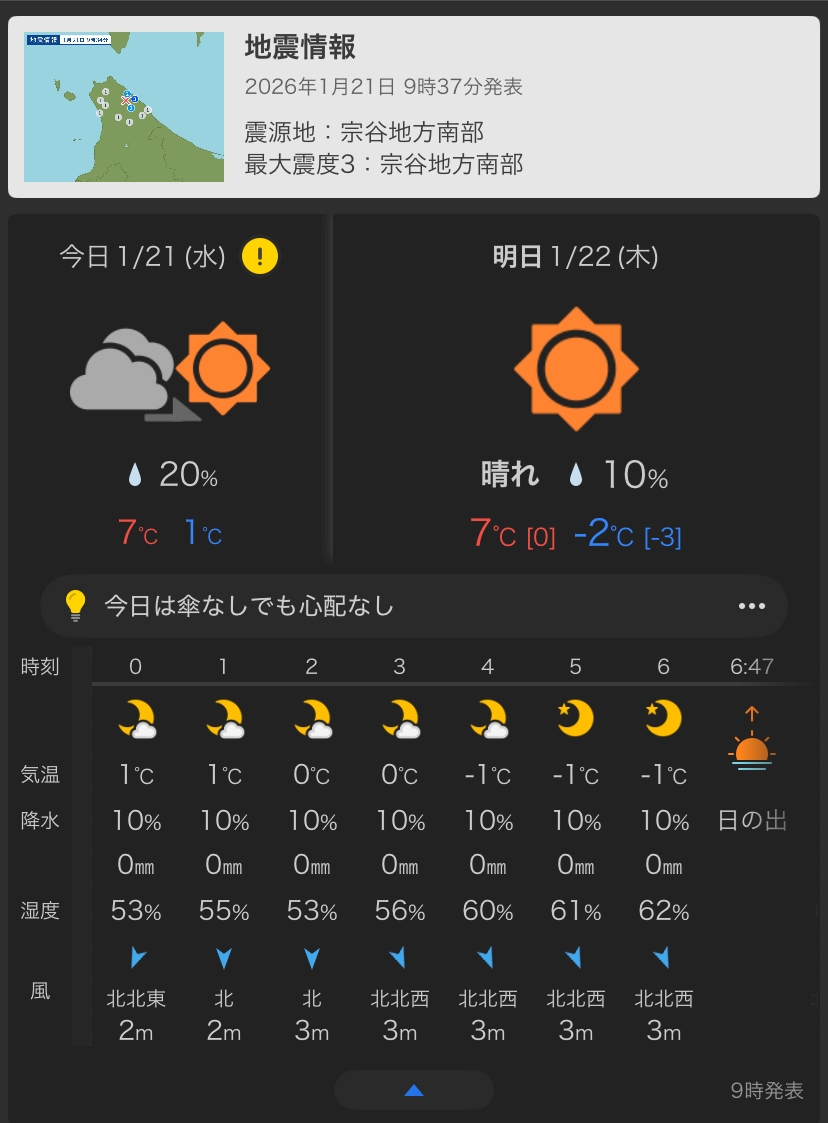Tap today's 20% precipitation raindrop icon
The height and width of the screenshot is (1123, 828).
pos(135,475)
